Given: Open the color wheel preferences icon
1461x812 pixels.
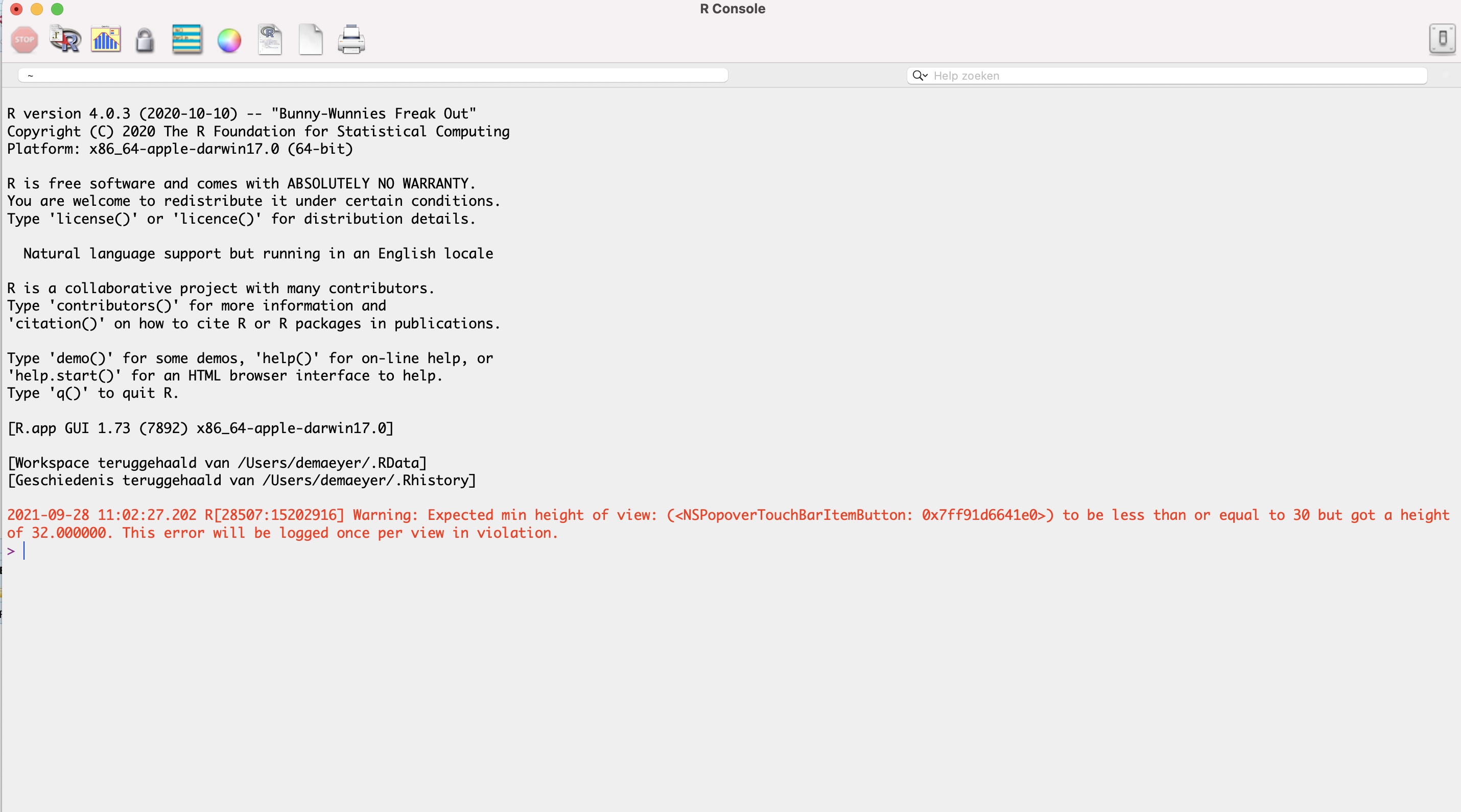Looking at the screenshot, I should pos(229,40).
